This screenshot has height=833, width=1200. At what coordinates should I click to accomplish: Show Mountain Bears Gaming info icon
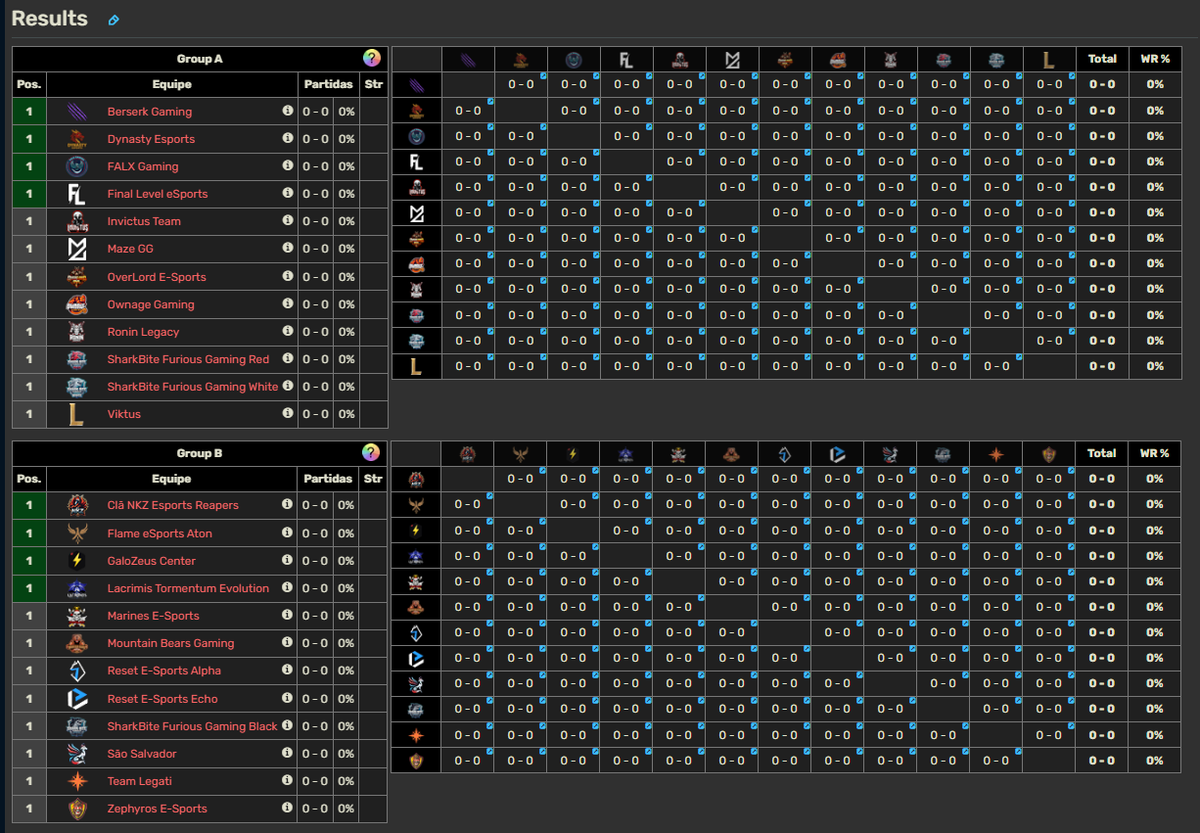pos(288,643)
